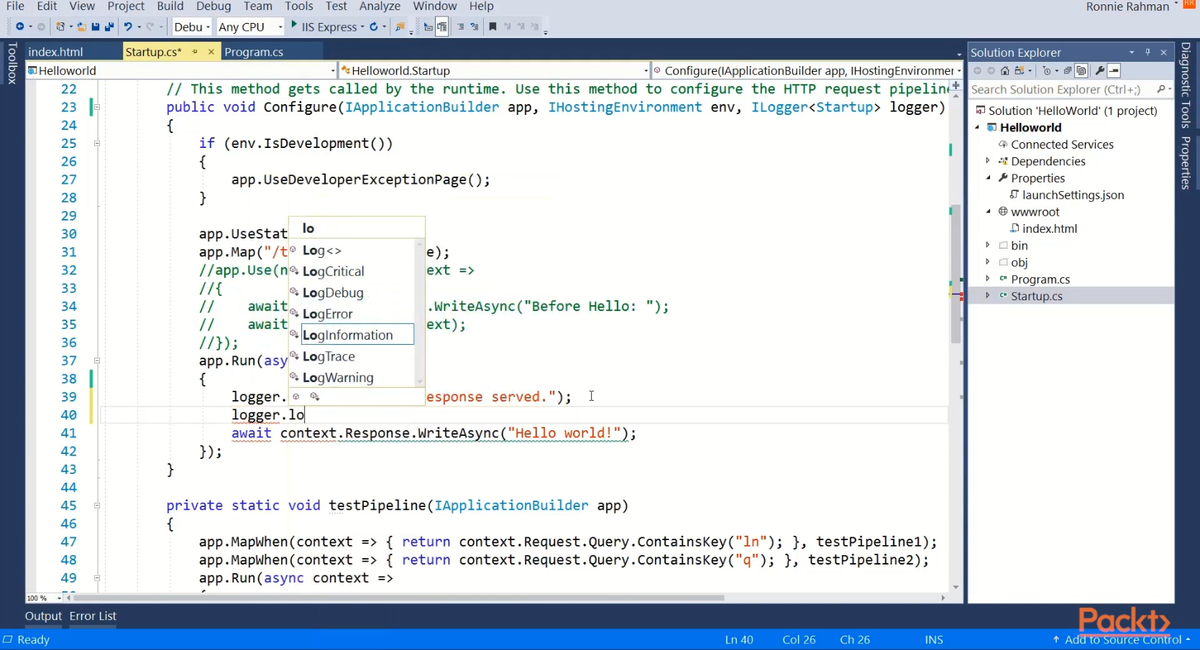Viewport: 1200px width, 650px height.
Task: Select launchSettings.json in Solution Explorer
Action: 1072,195
